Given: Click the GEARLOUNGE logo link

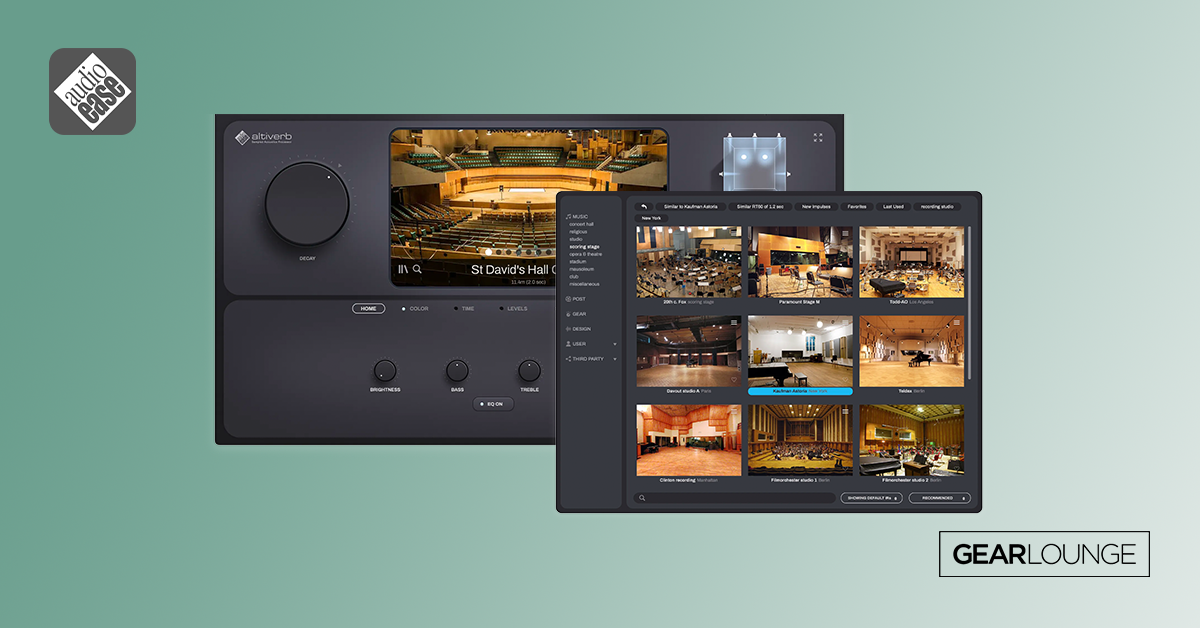Looking at the screenshot, I should [1044, 554].
